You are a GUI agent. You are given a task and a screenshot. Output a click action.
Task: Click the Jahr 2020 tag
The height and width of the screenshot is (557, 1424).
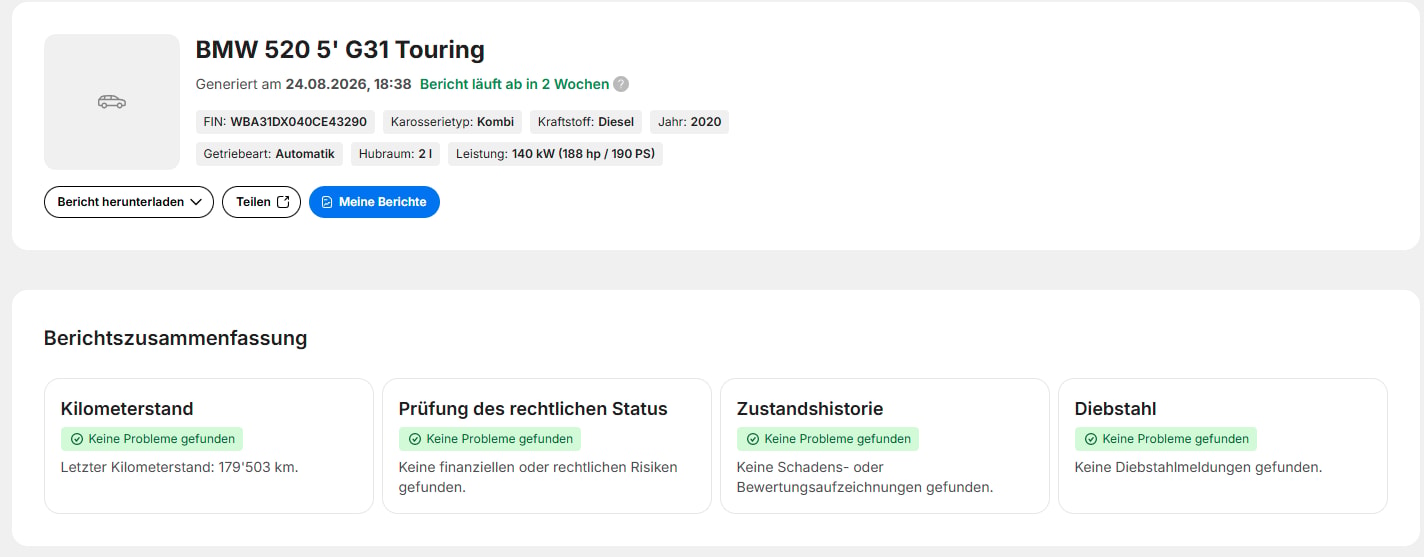(x=690, y=122)
